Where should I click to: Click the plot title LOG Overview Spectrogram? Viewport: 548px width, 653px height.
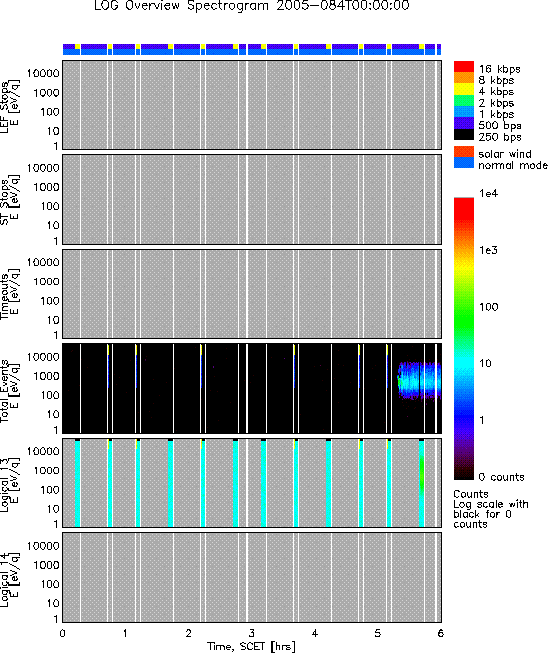(x=252, y=5)
